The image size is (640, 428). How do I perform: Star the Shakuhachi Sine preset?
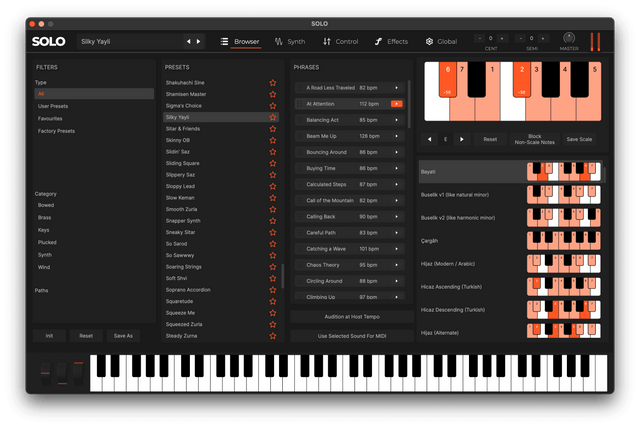point(272,83)
